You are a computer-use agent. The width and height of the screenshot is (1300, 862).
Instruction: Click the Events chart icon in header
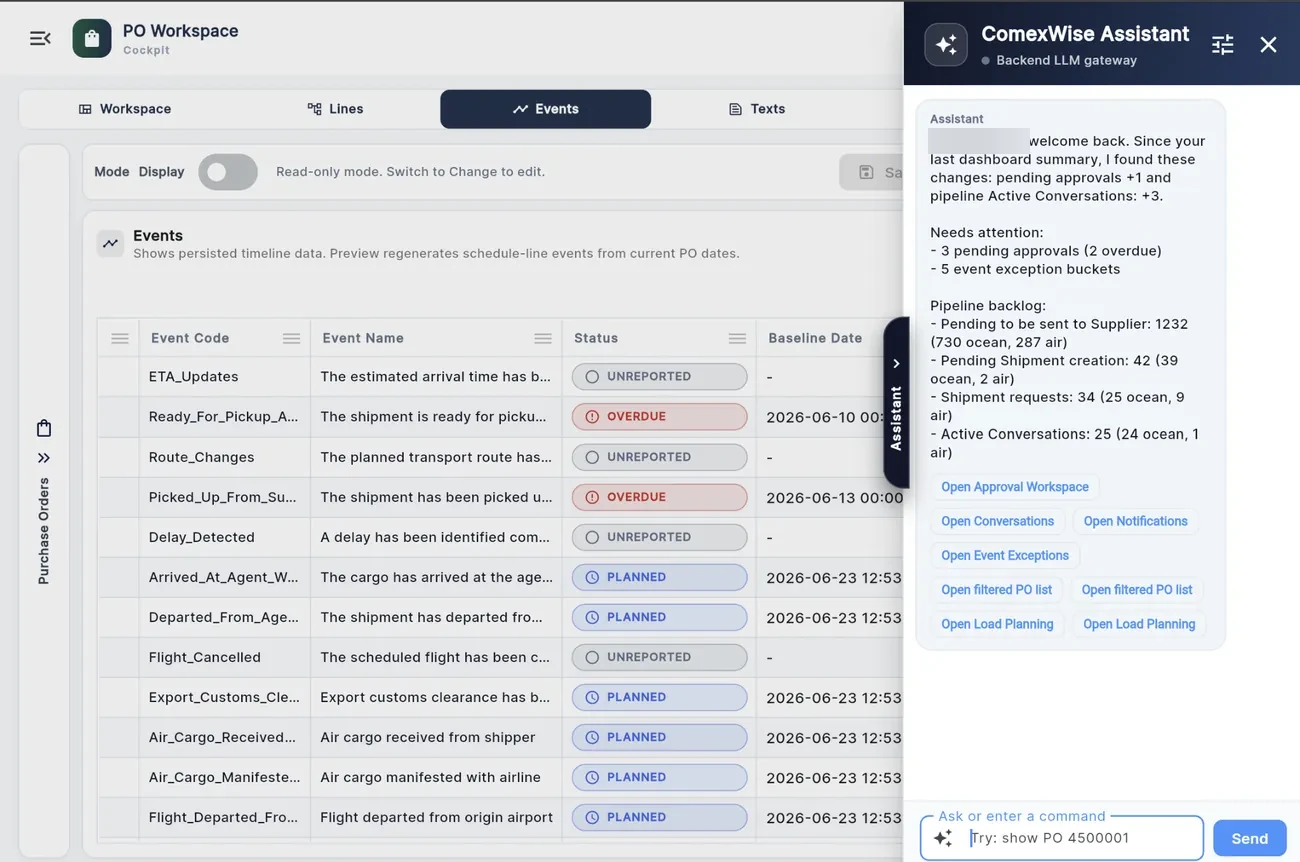[110, 243]
